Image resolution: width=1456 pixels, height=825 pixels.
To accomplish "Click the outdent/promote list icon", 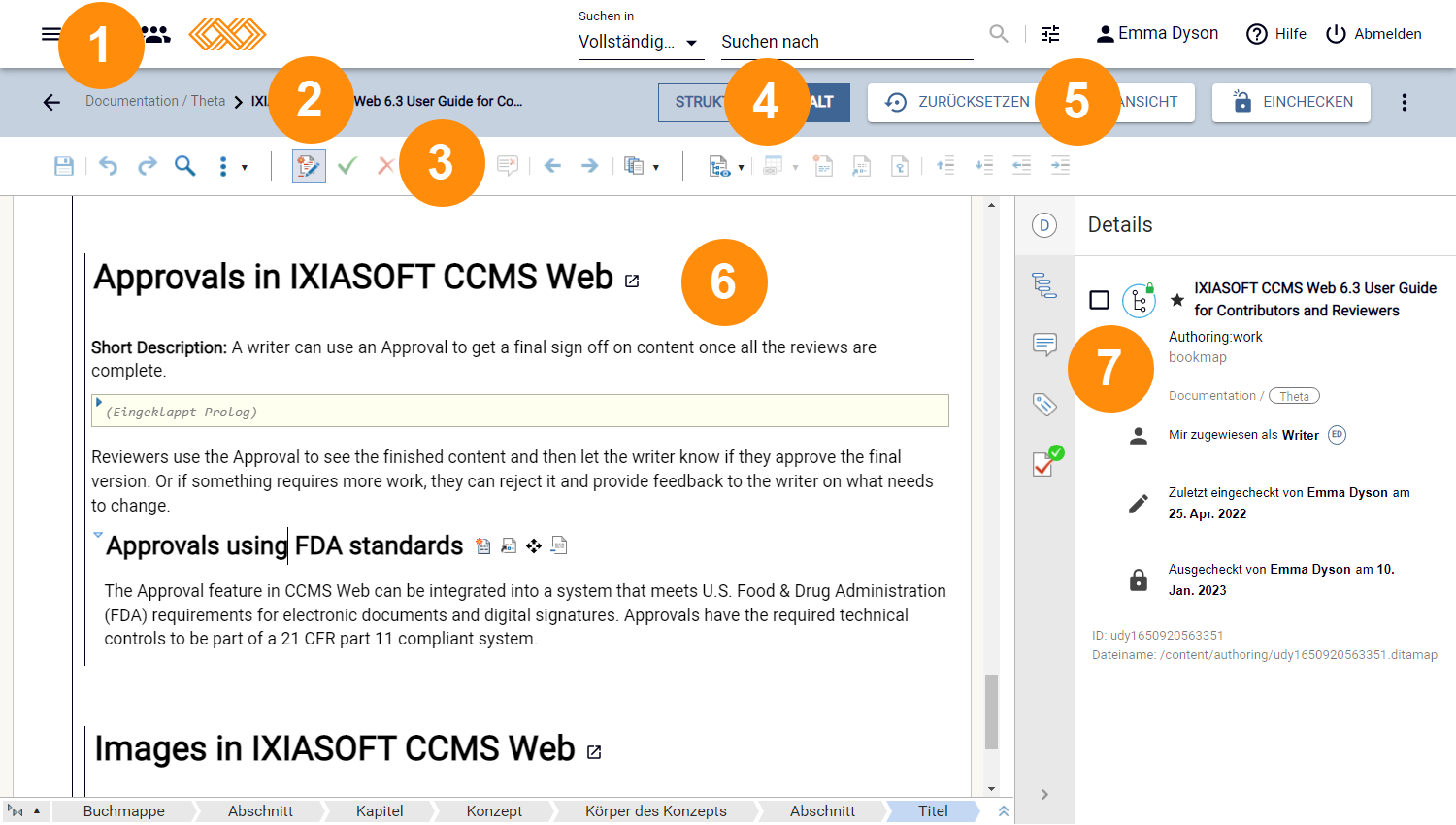I will point(1022,166).
